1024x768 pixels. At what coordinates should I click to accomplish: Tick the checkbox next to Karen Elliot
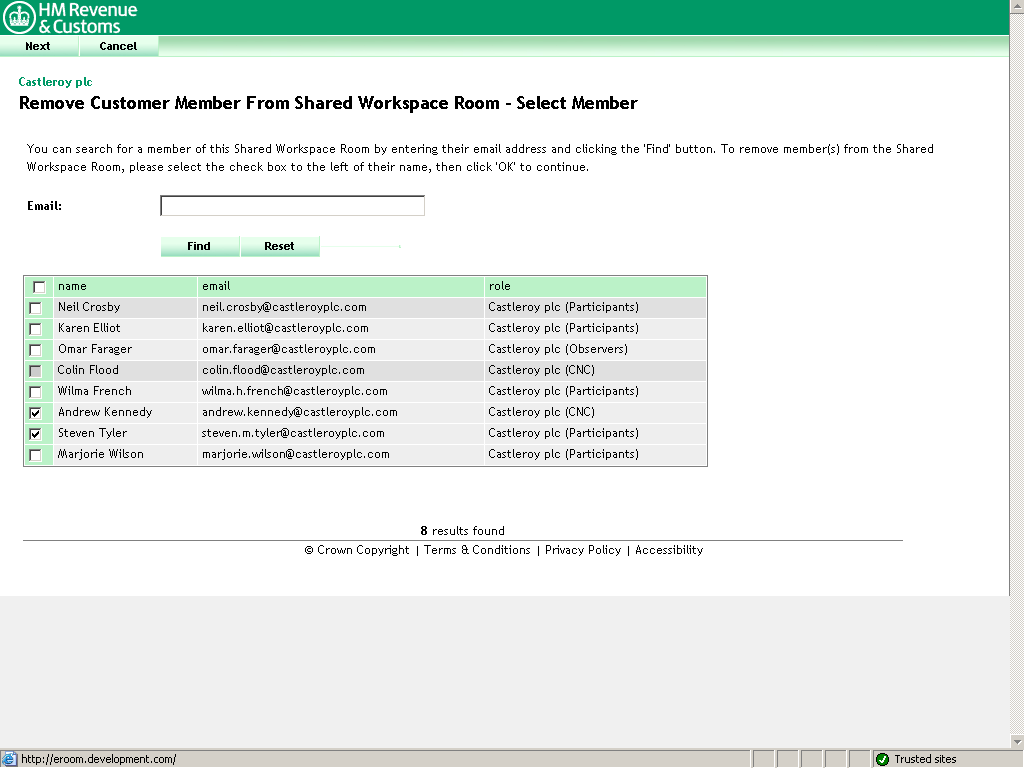pyautogui.click(x=36, y=329)
